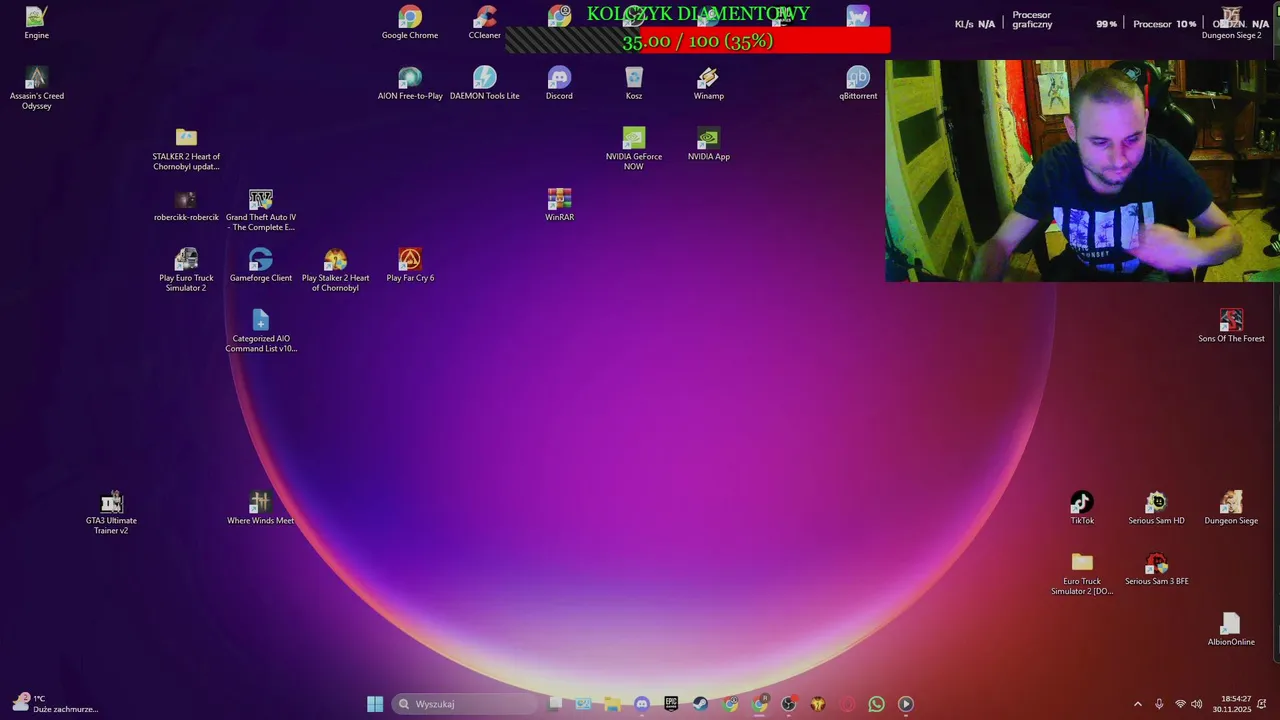
Task: Open Epic Games Launcher on taskbar
Action: click(671, 704)
